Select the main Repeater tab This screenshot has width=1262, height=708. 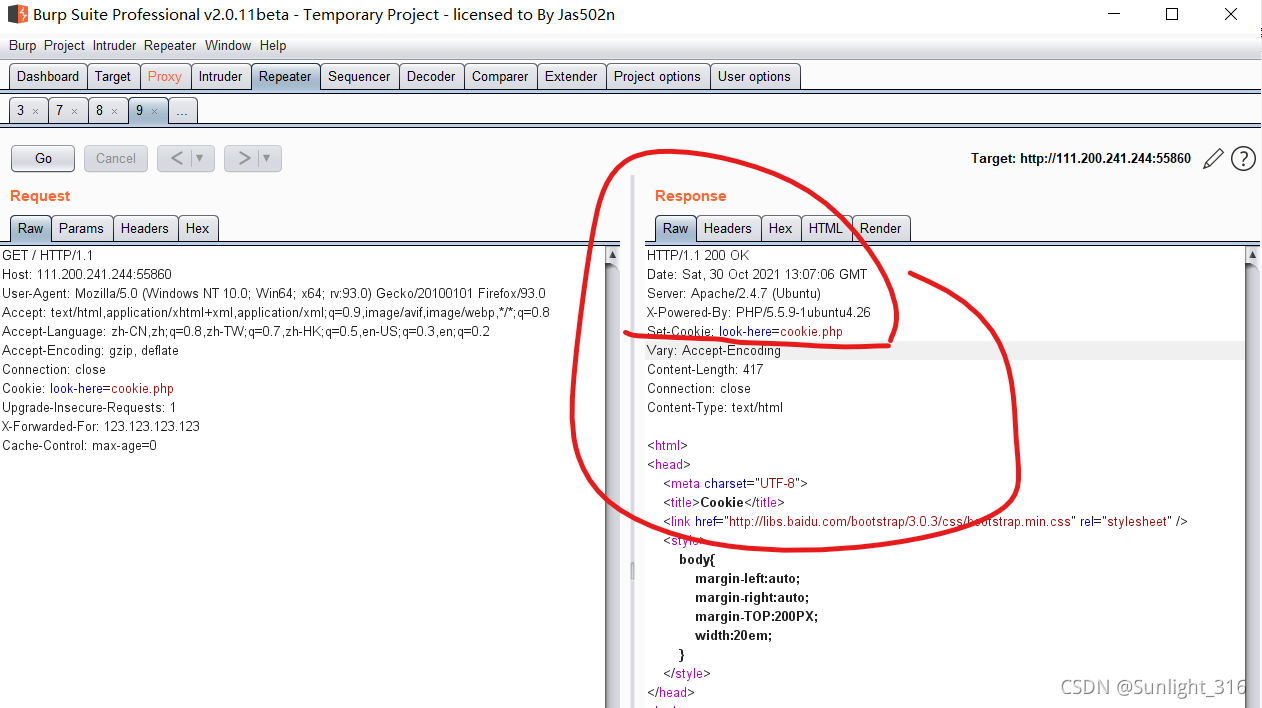pos(285,76)
